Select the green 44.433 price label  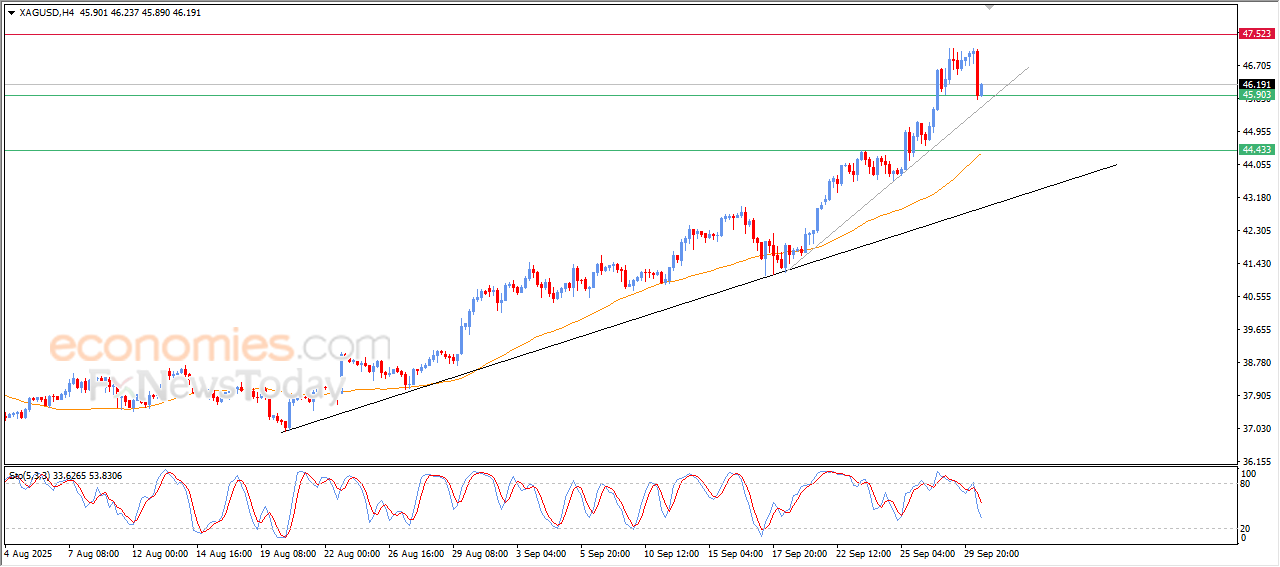coord(1256,149)
